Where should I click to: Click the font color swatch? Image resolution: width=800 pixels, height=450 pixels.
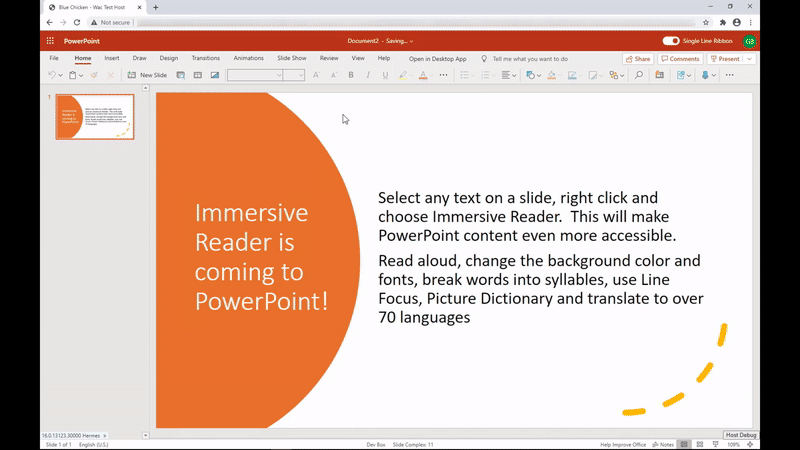[x=423, y=75]
